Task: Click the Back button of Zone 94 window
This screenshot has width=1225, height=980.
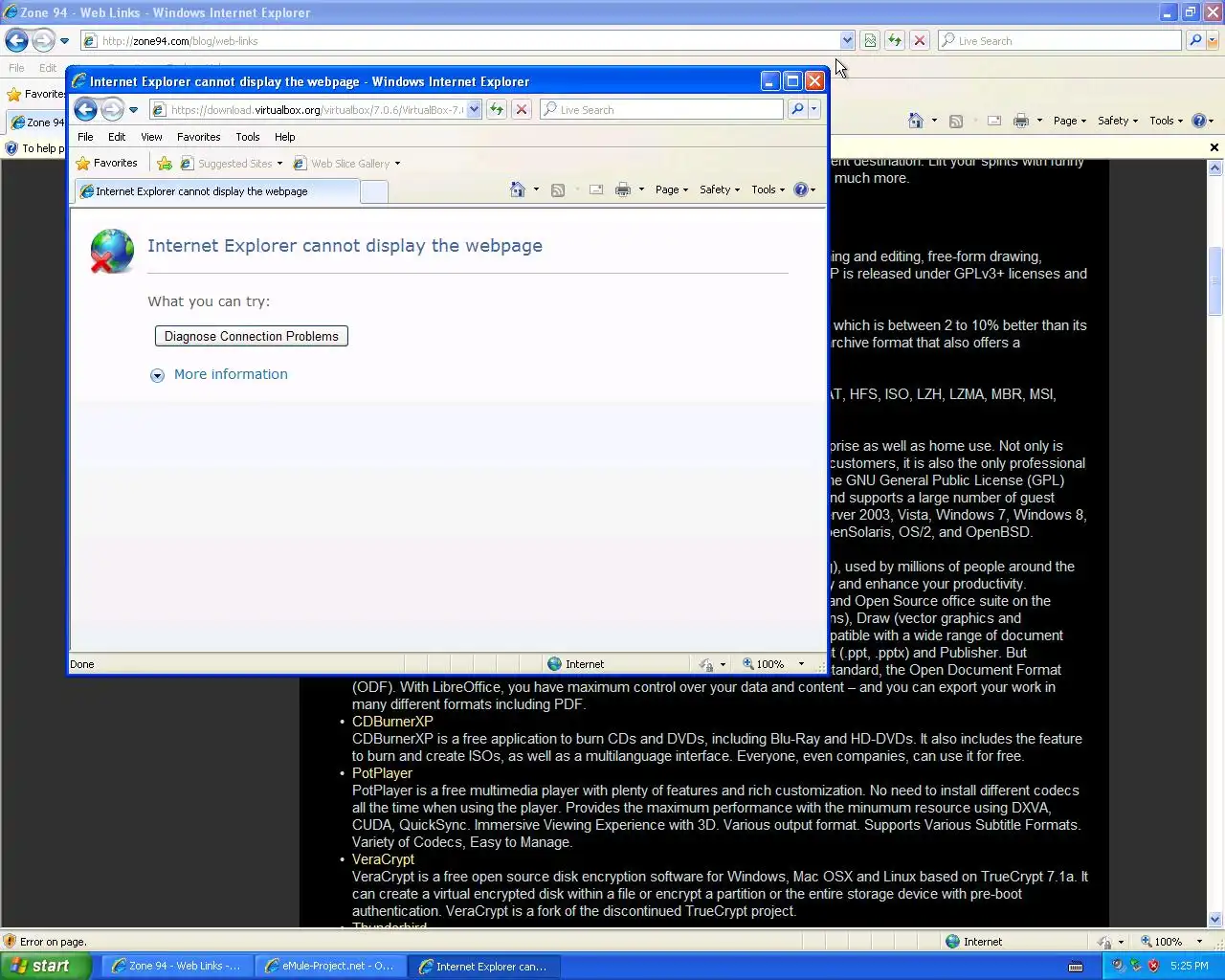Action: click(x=16, y=40)
